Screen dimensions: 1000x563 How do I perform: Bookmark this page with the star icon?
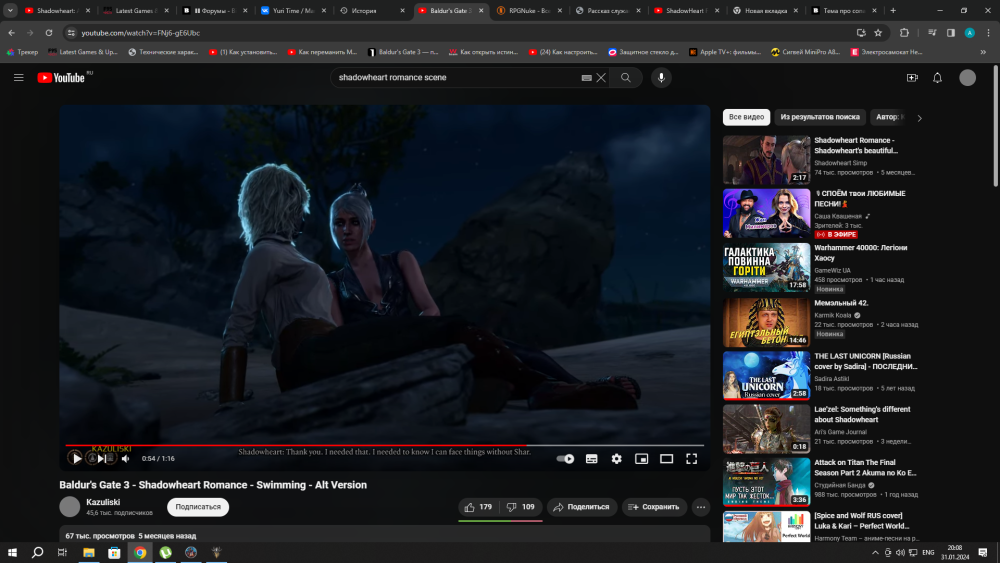coord(878,32)
